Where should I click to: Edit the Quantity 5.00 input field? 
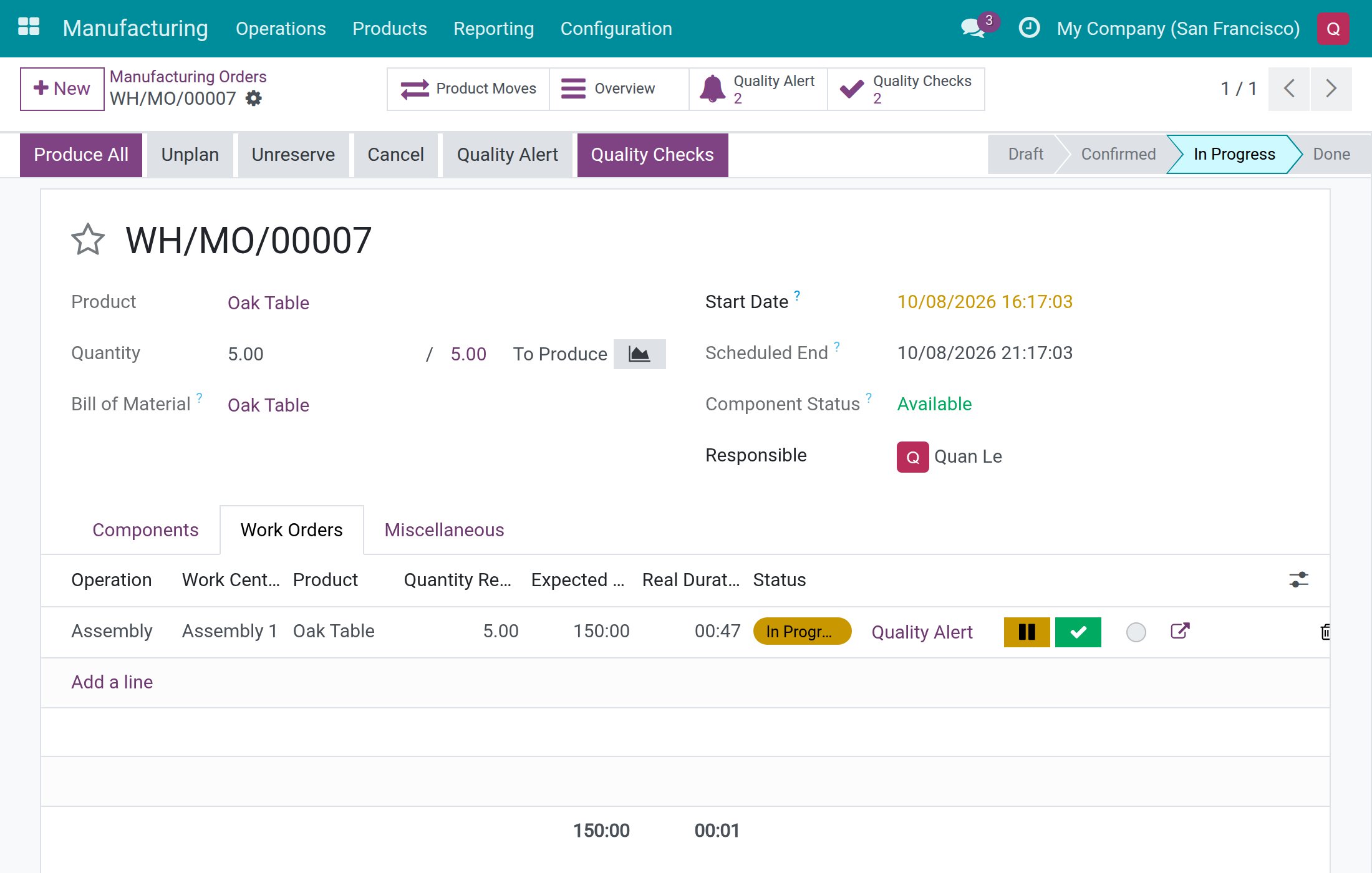321,354
